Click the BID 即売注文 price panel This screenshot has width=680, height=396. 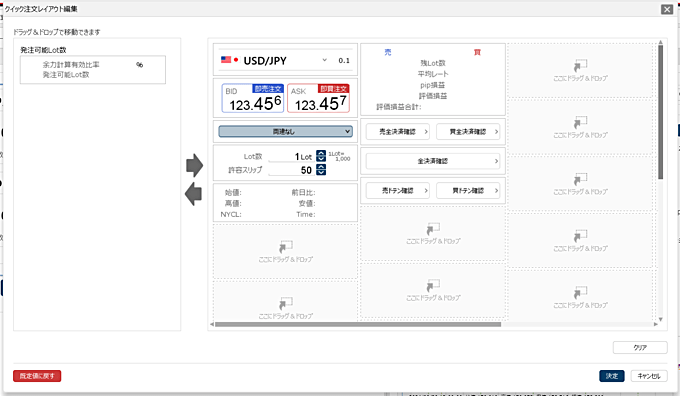pyautogui.click(x=253, y=98)
